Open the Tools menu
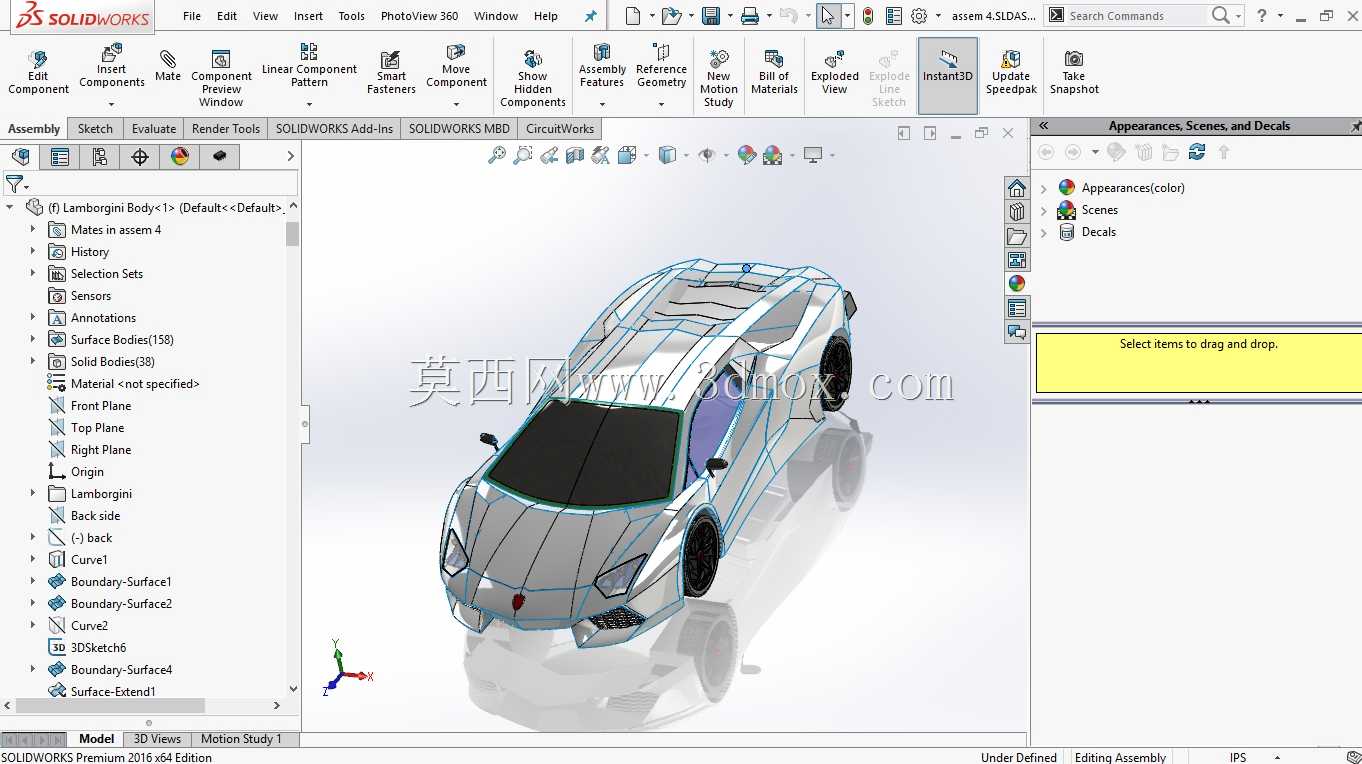1362x764 pixels. 351,16
